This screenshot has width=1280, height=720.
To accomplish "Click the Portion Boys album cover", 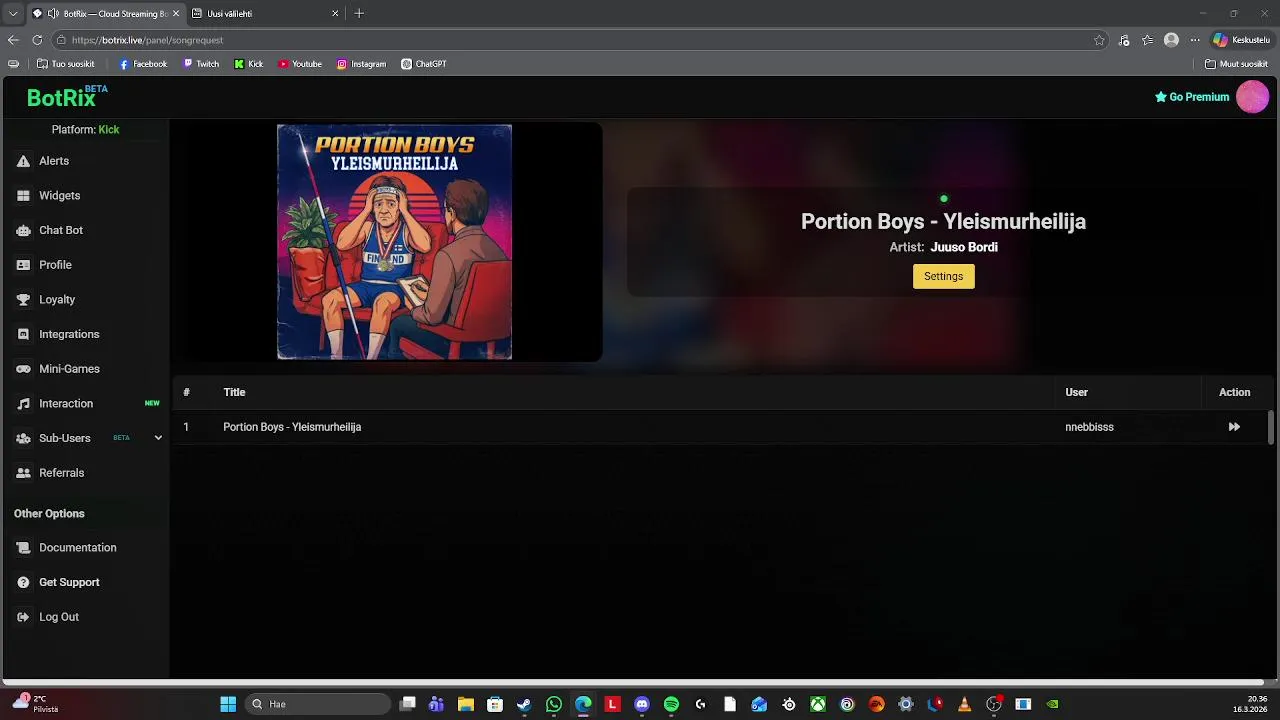I will 394,241.
